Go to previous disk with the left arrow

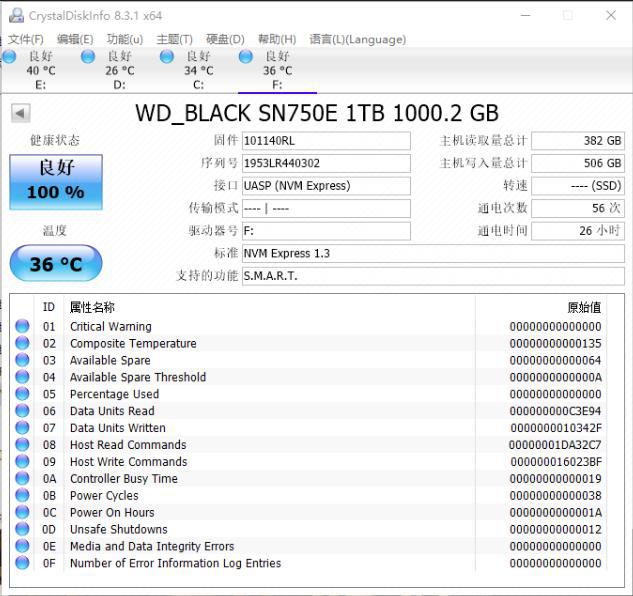pos(20,113)
